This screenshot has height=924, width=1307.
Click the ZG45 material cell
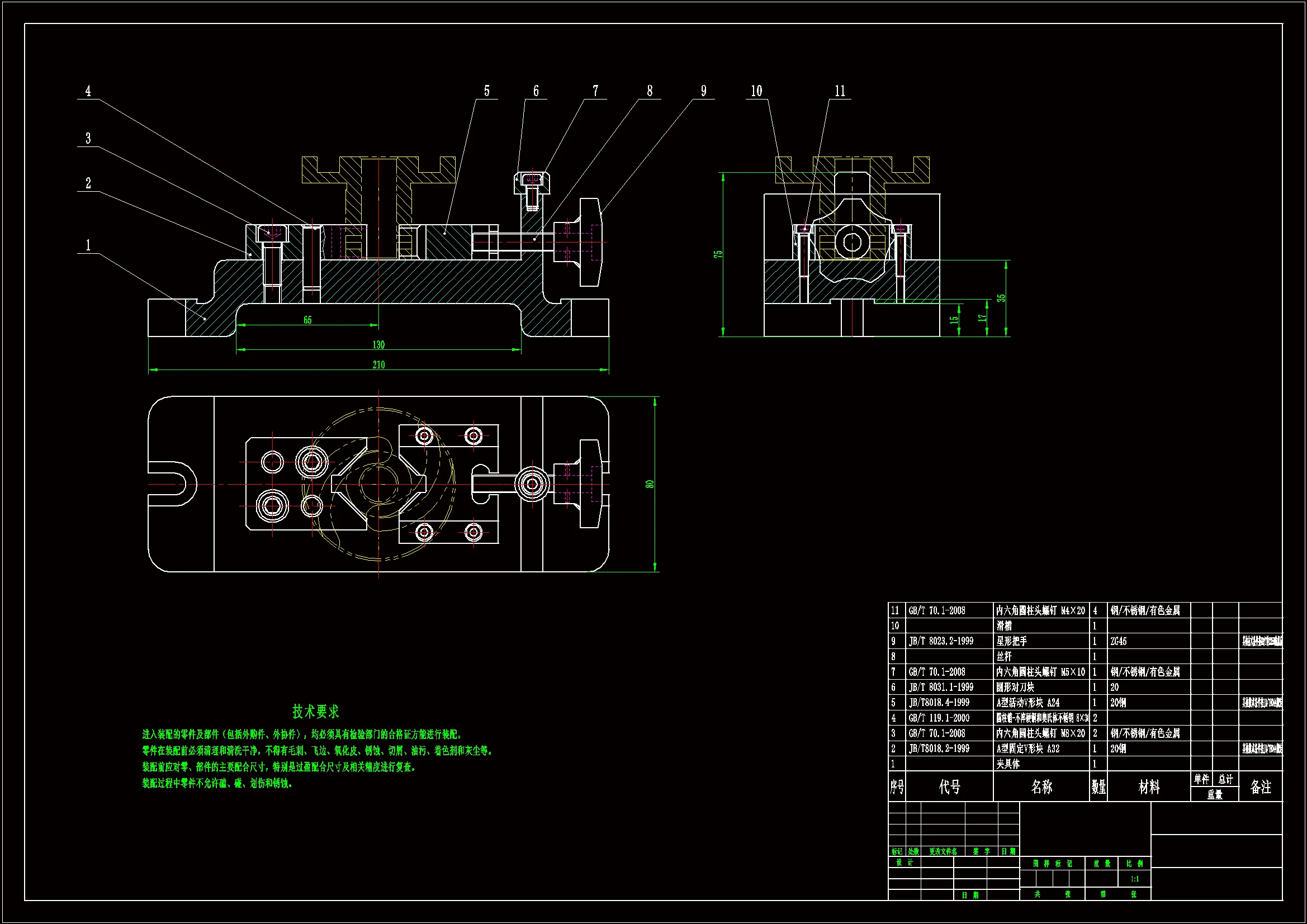click(1118, 641)
